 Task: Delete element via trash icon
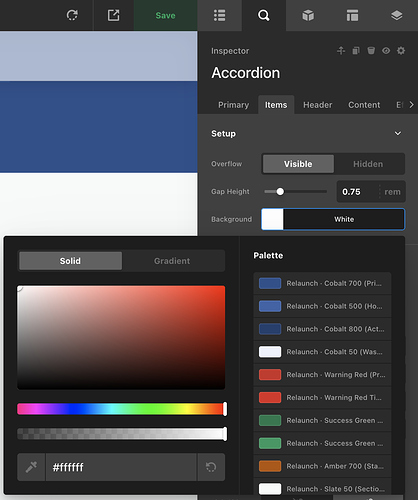(x=371, y=51)
